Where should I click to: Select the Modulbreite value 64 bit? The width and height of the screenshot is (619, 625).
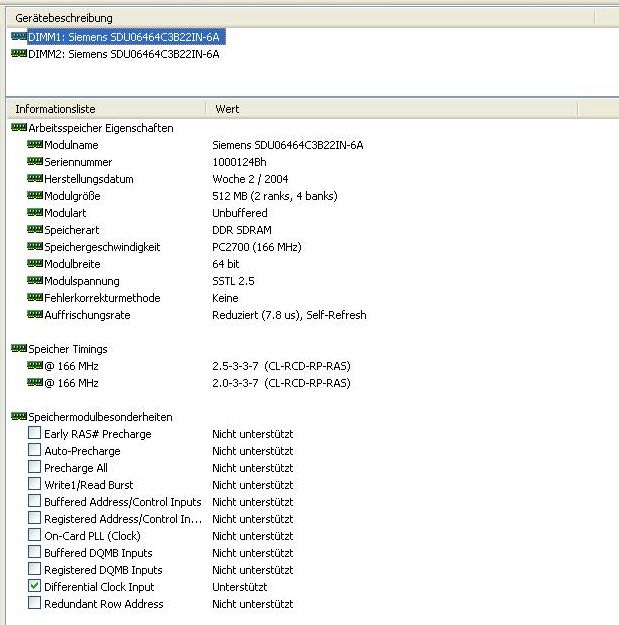pyautogui.click(x=226, y=264)
